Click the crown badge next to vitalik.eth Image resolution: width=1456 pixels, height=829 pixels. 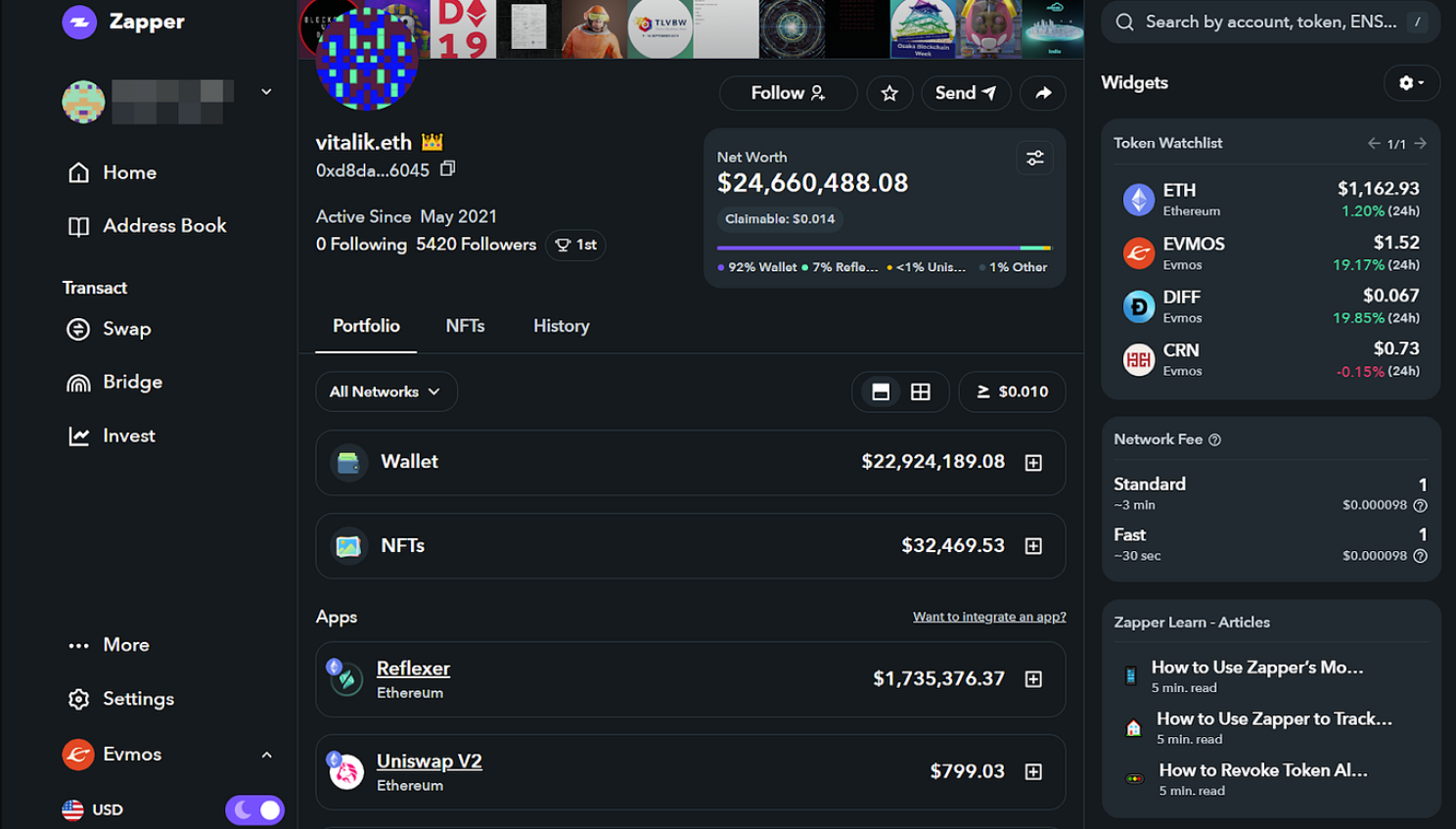pos(432,142)
